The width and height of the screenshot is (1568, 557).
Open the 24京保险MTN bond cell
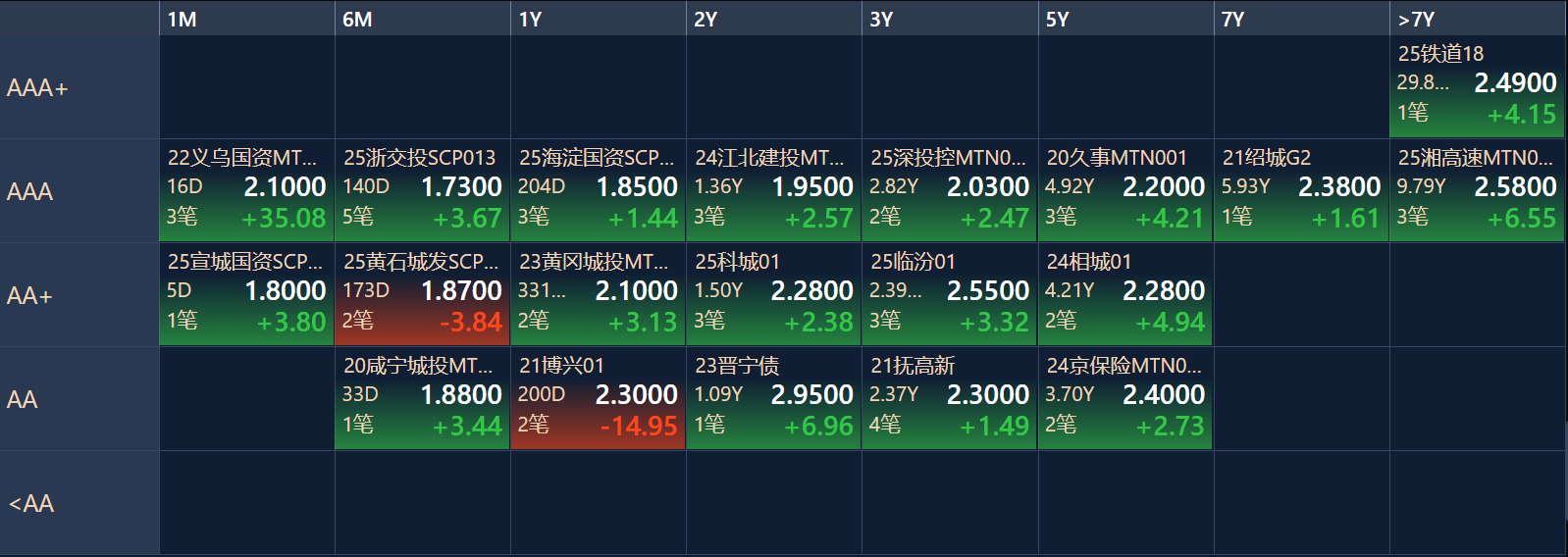point(1124,398)
